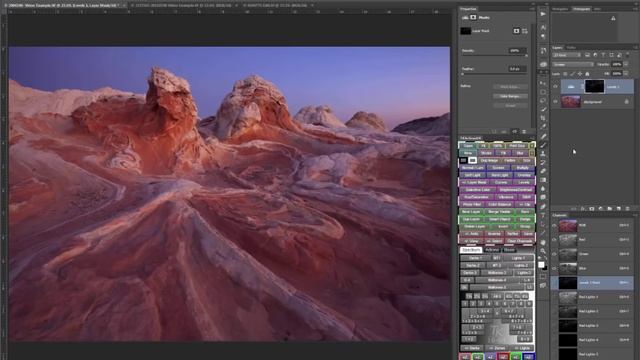Viewport: 640px width, 360px height.
Task: Select the Levels 1 layer mask thumbnail
Action: pos(595,87)
